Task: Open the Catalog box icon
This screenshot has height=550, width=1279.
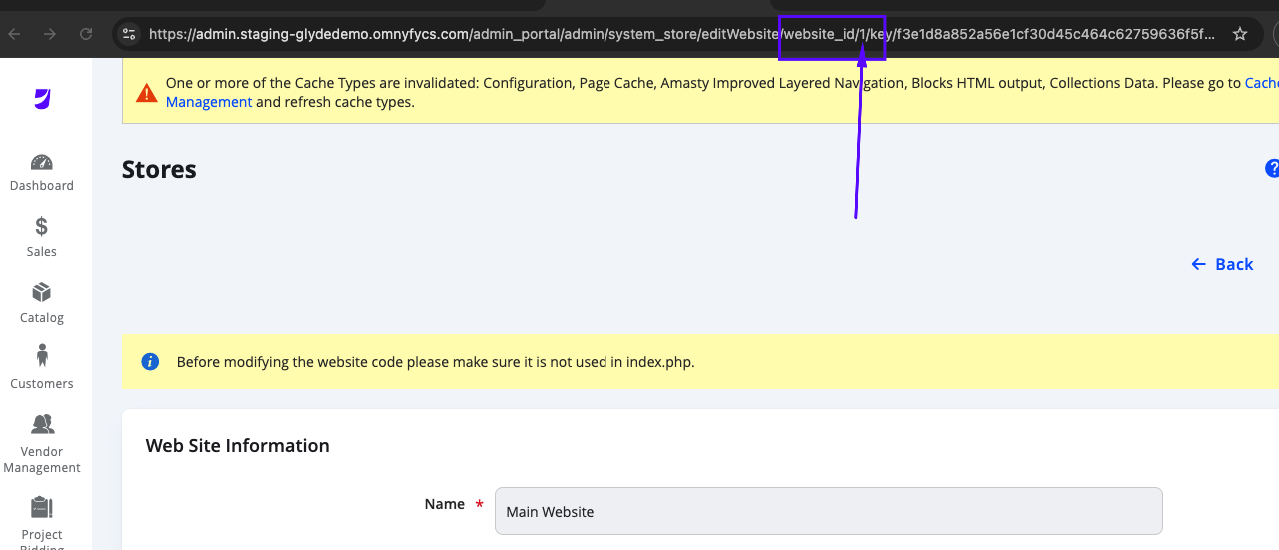Action: [x=42, y=292]
